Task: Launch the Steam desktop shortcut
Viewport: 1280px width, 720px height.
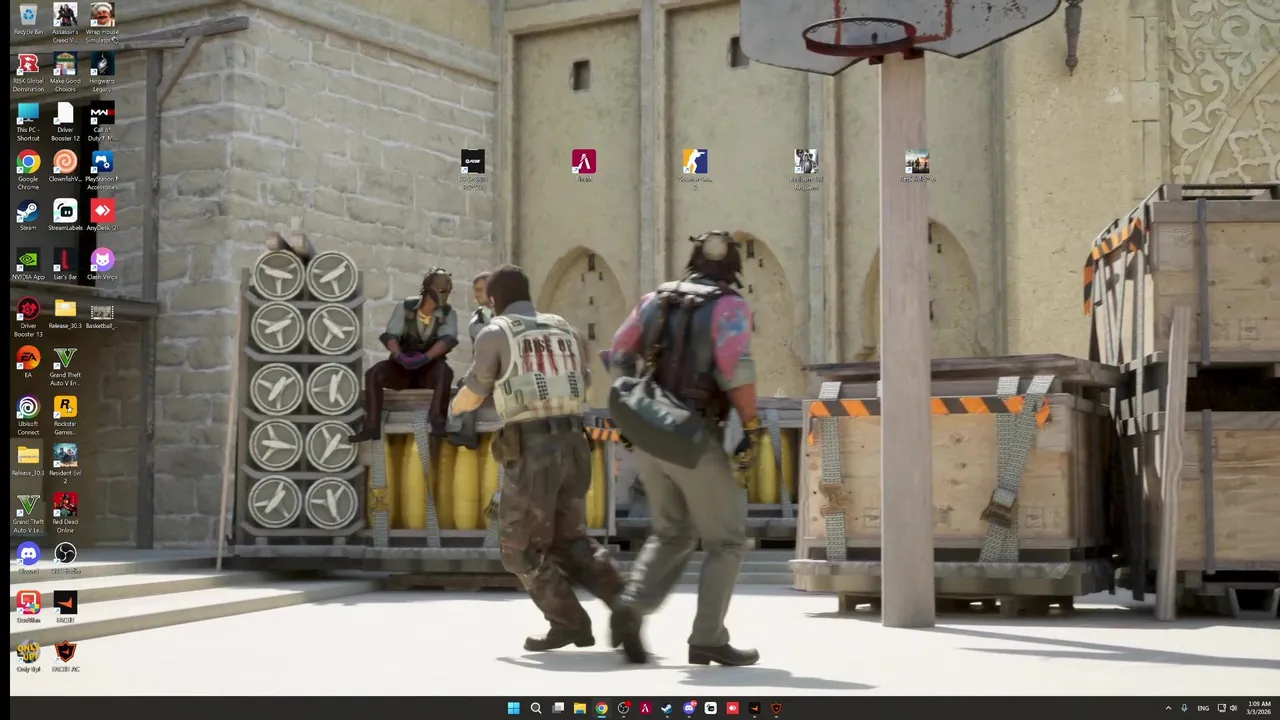Action: 28,215
